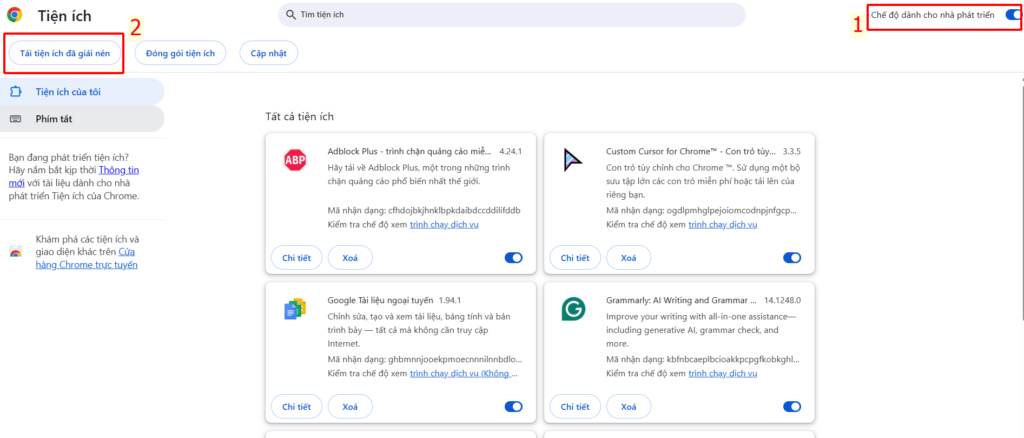
Task: Focus the Tìm tiện ích search field
Action: click(x=511, y=14)
